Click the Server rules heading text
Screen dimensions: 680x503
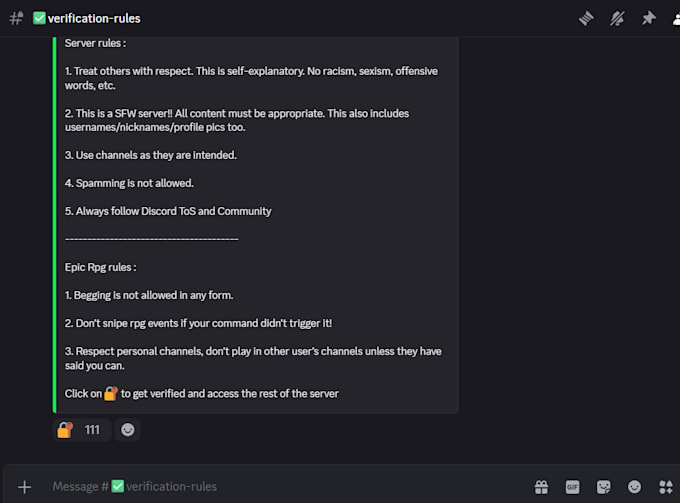[x=95, y=43]
